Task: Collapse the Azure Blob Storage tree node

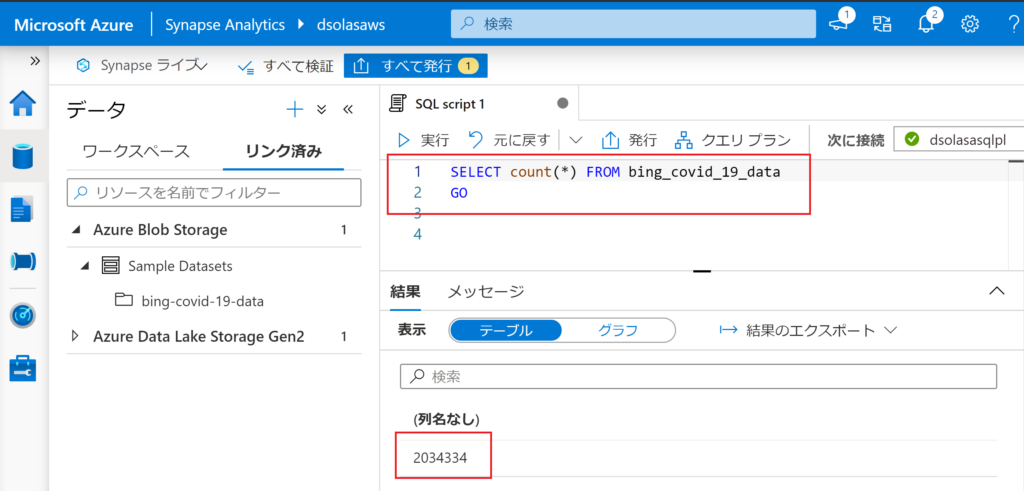Action: coord(77,230)
